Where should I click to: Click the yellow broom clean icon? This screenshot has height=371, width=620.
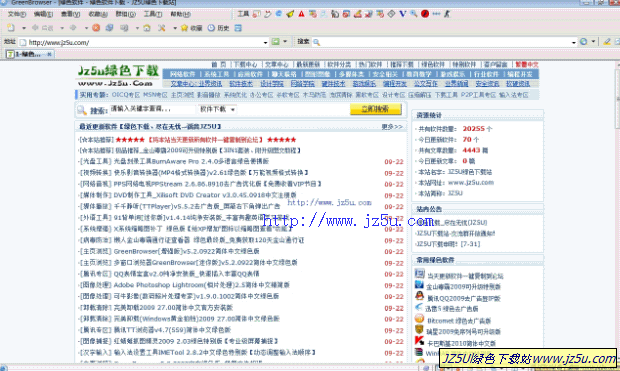(x=290, y=14)
